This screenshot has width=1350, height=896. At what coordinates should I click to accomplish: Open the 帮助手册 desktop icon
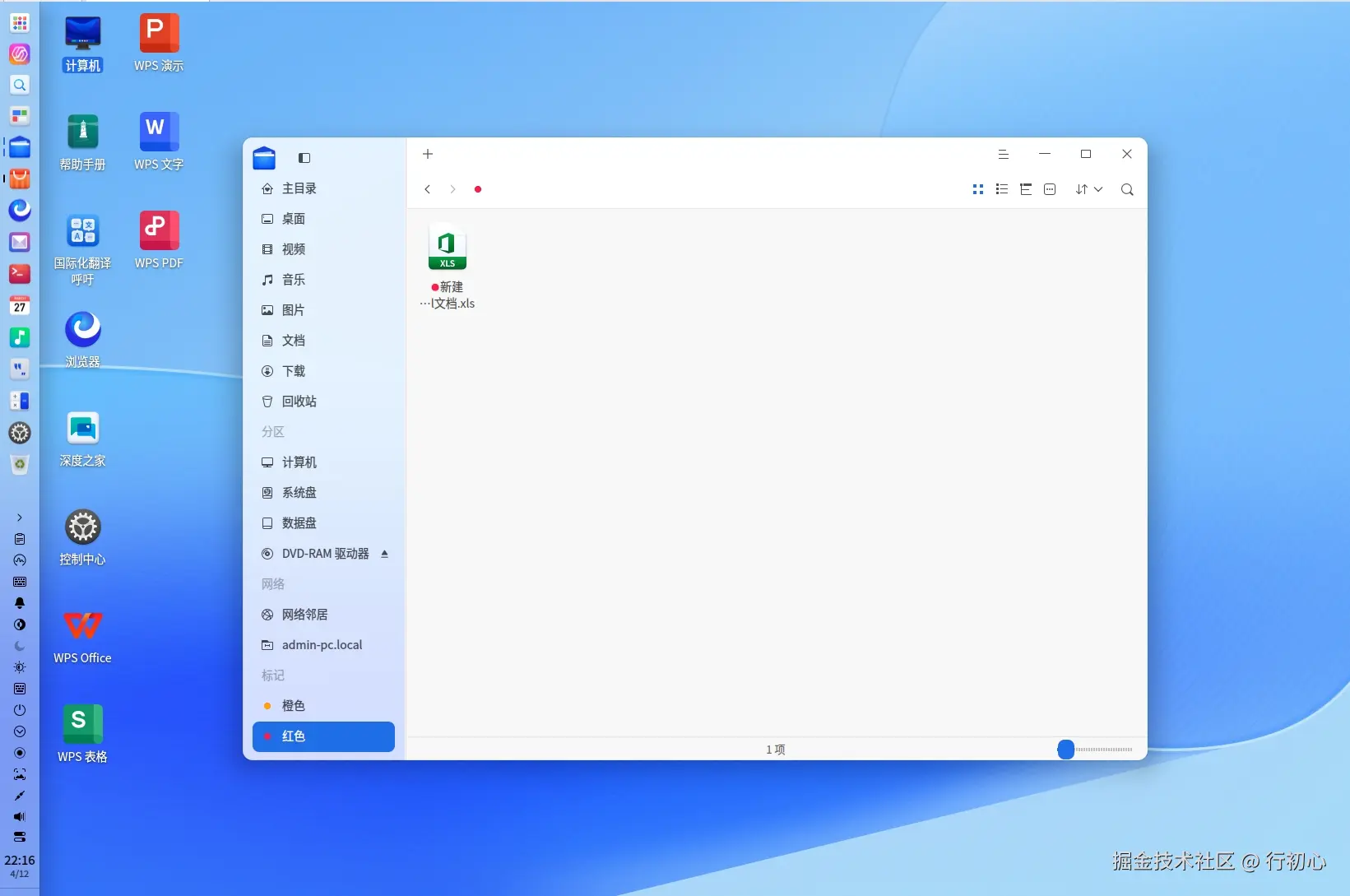coord(83,142)
